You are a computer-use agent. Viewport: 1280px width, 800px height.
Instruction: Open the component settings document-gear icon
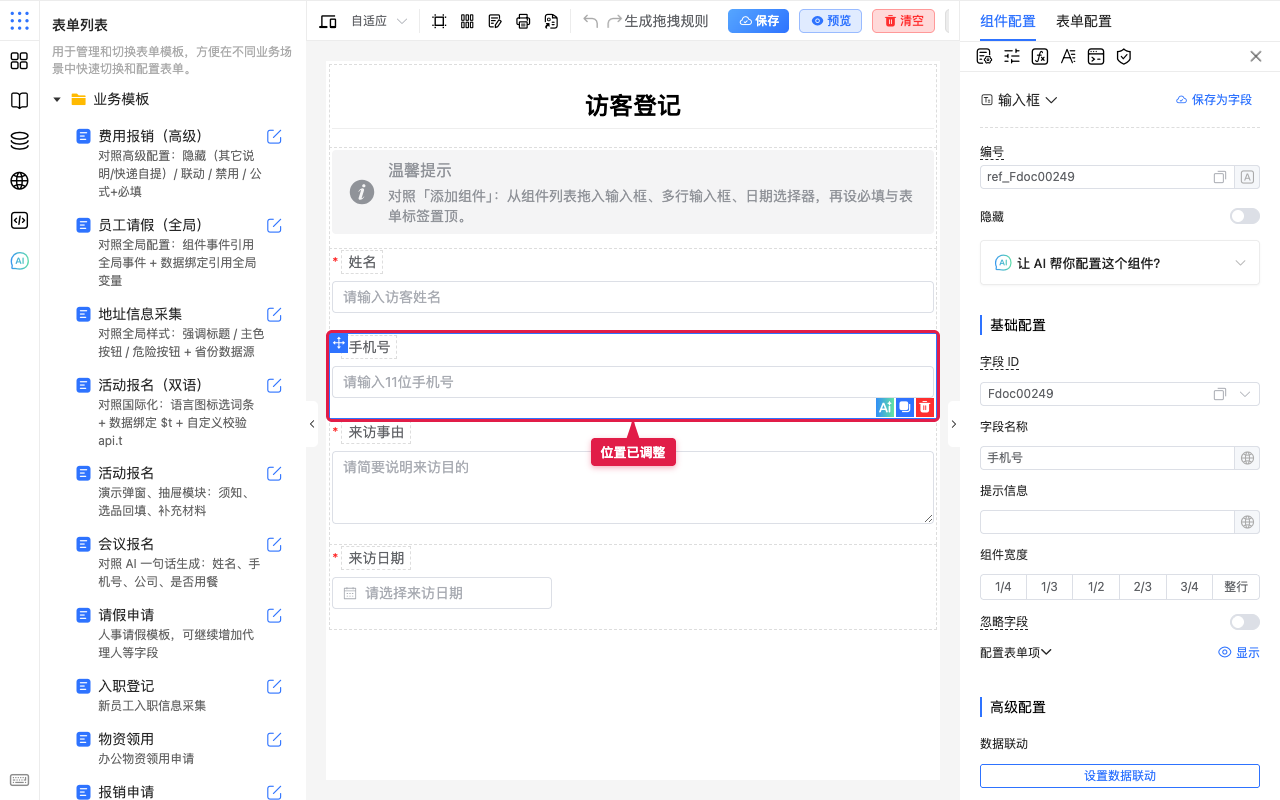[984, 56]
